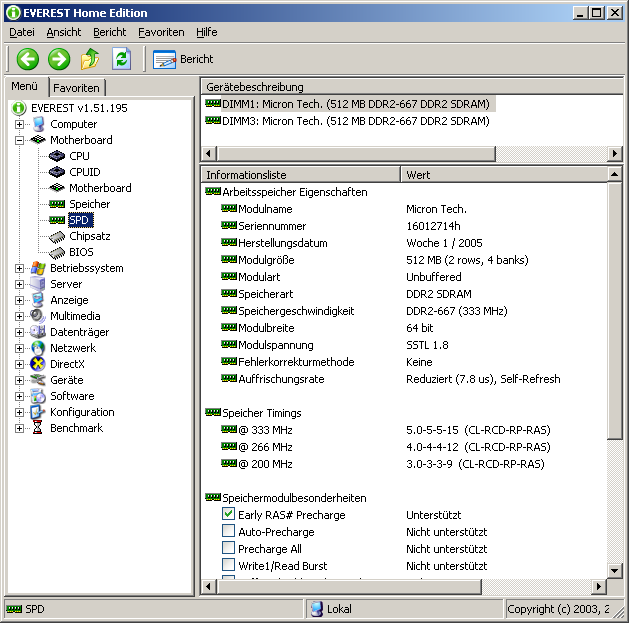629x623 pixels.
Task: Click the BIOS chip icon
Action: click(x=57, y=253)
